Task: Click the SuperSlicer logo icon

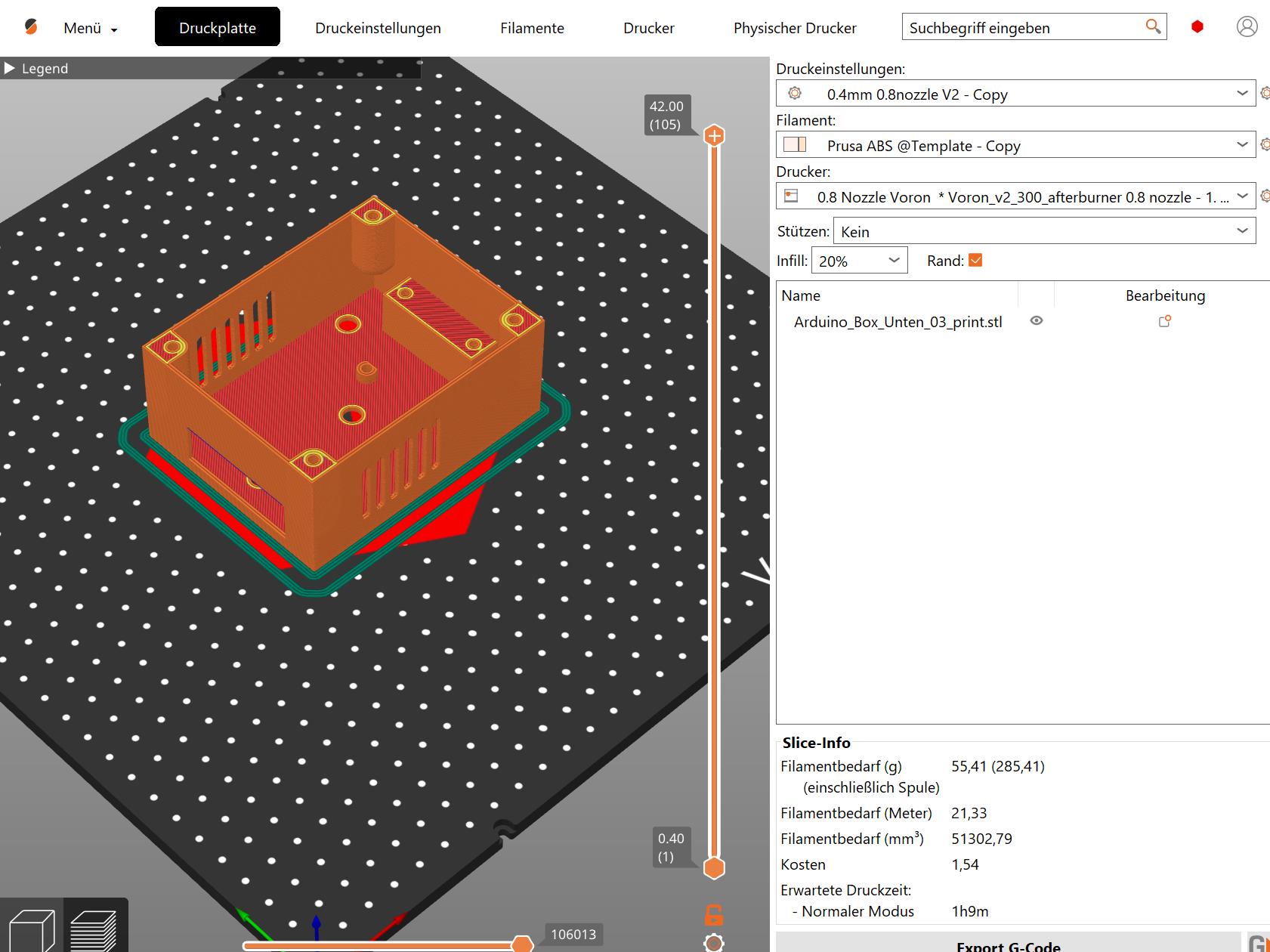Action: point(31,27)
